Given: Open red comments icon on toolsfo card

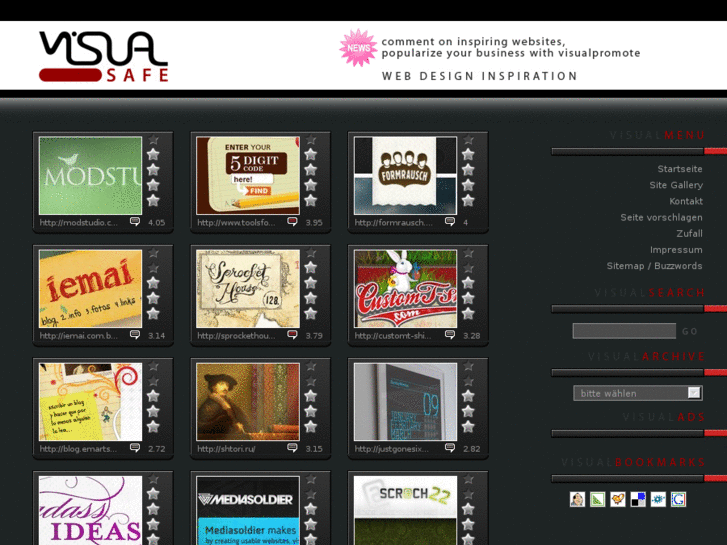Looking at the screenshot, I should pyautogui.click(x=292, y=222).
